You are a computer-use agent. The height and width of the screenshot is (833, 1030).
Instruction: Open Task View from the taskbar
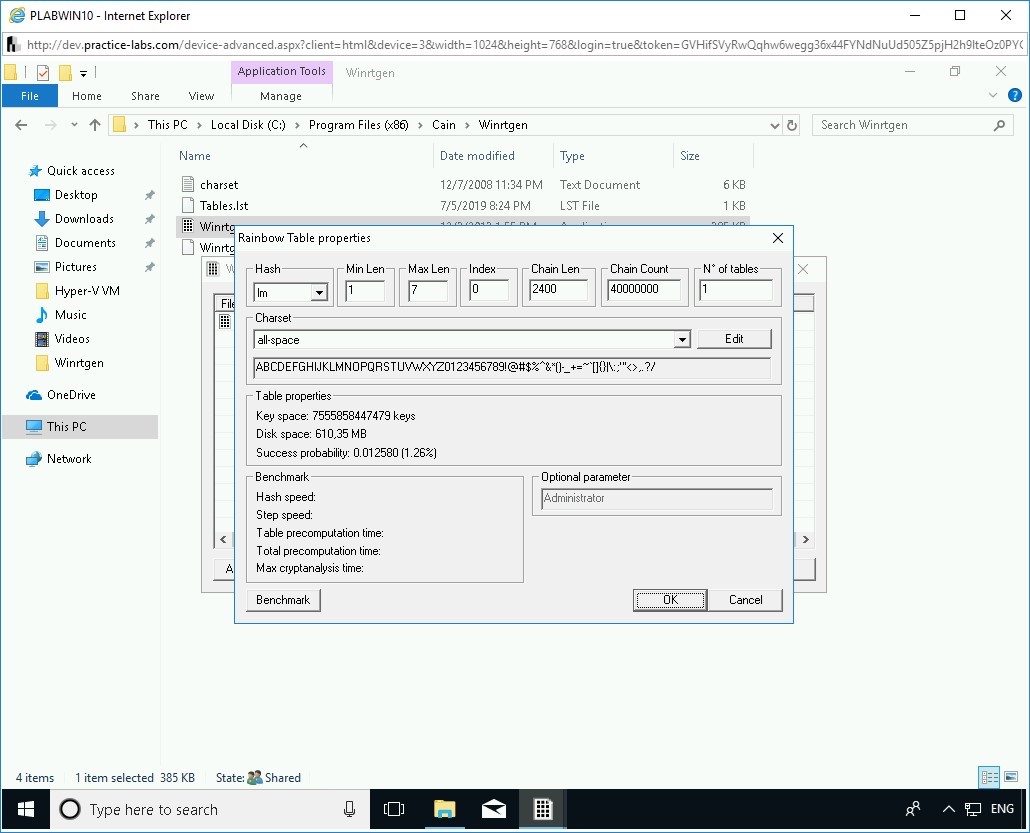[394, 809]
